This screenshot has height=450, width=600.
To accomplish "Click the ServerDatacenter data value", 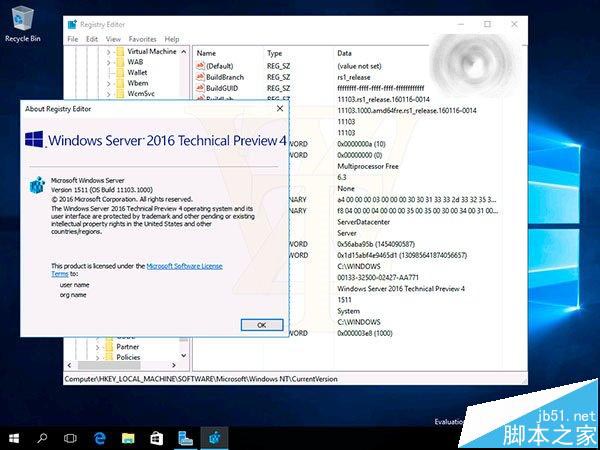I will point(364,222).
